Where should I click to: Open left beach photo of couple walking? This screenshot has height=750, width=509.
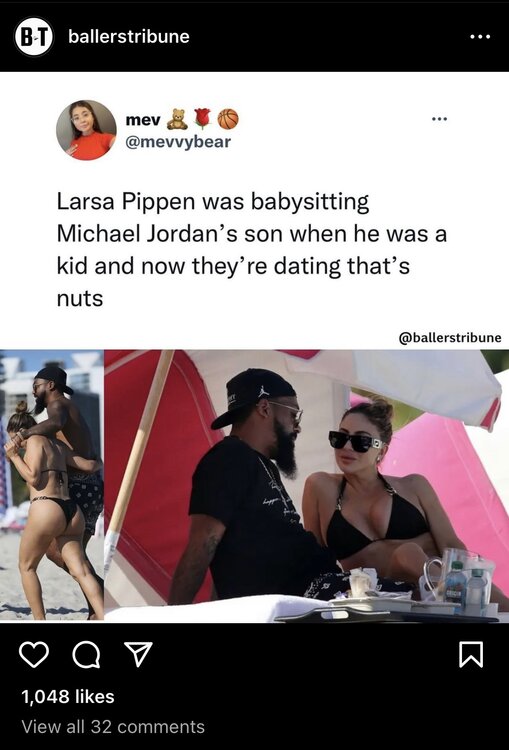[x=52, y=485]
